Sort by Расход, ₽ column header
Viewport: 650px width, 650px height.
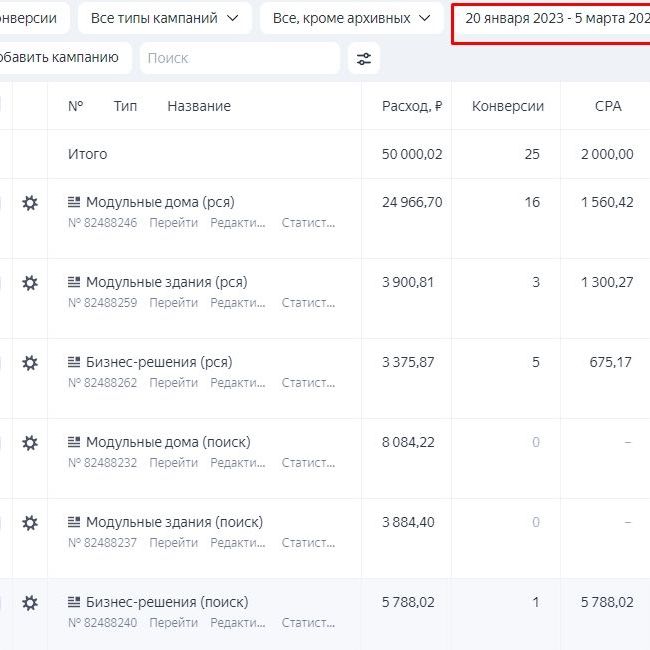(412, 106)
